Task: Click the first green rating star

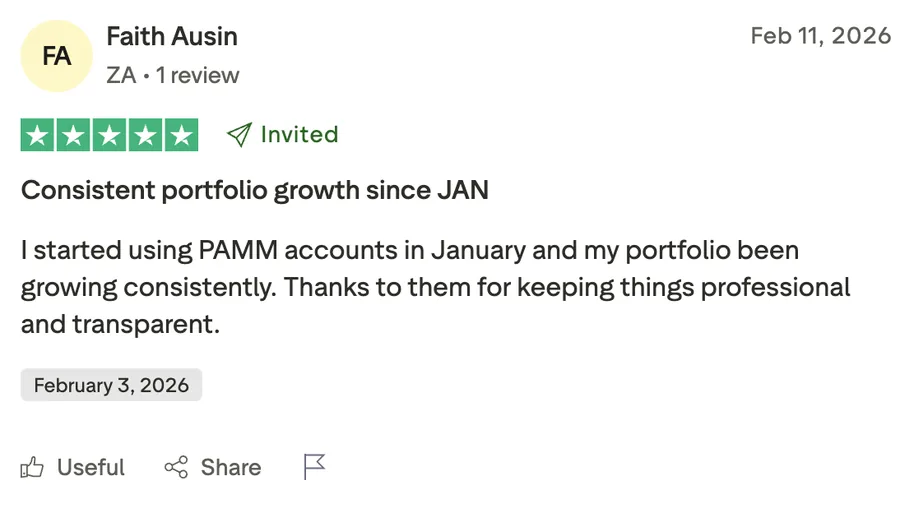Action: pos(38,135)
